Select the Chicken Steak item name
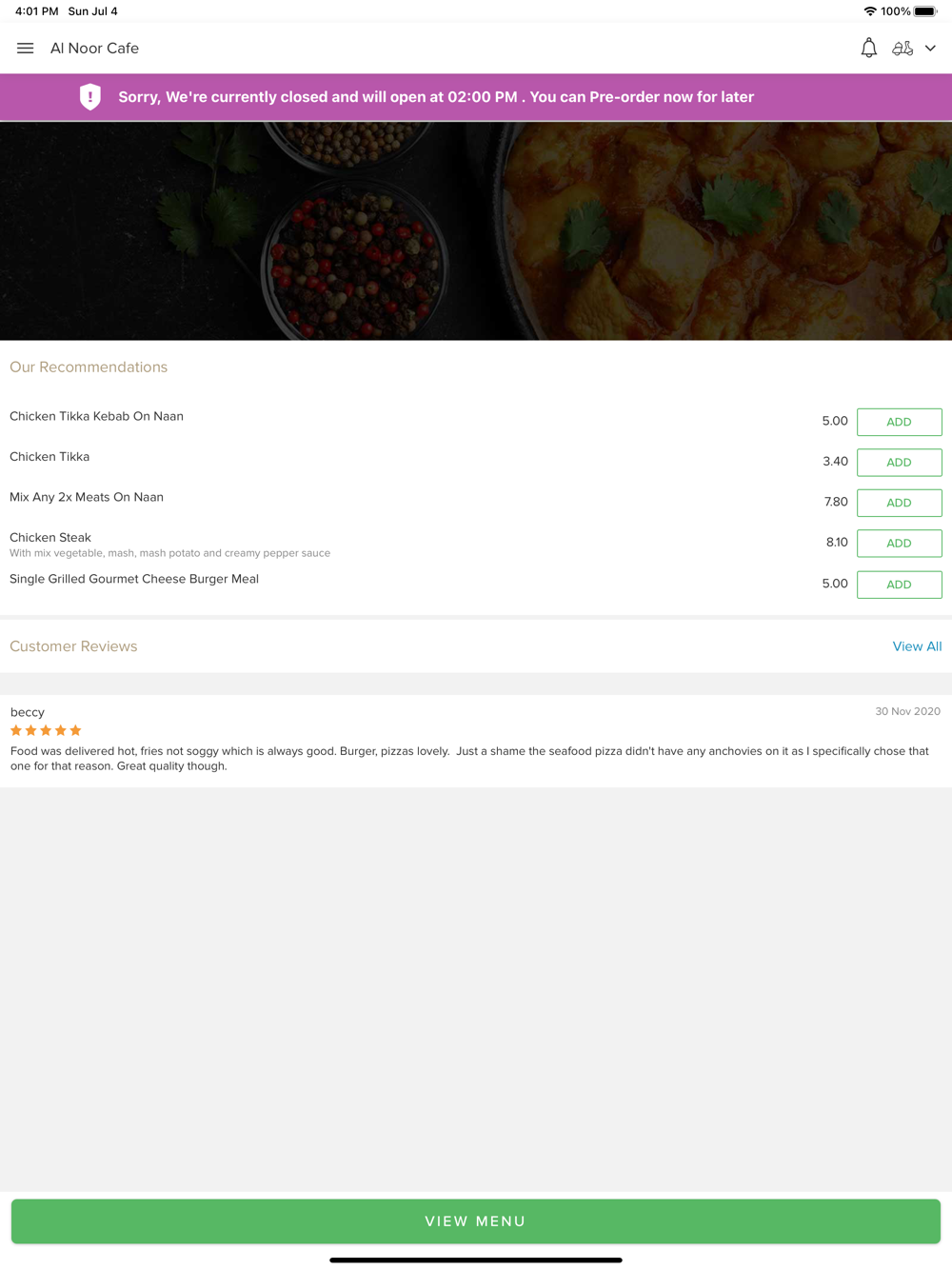Screen dimensions: 952x1270 50,538
